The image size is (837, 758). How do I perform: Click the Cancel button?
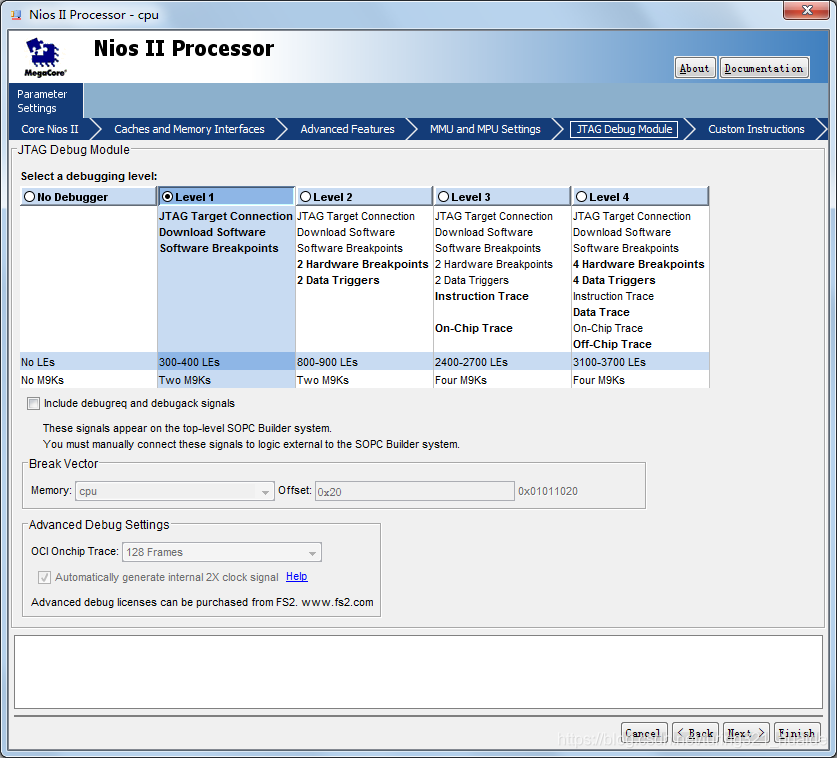pos(644,733)
